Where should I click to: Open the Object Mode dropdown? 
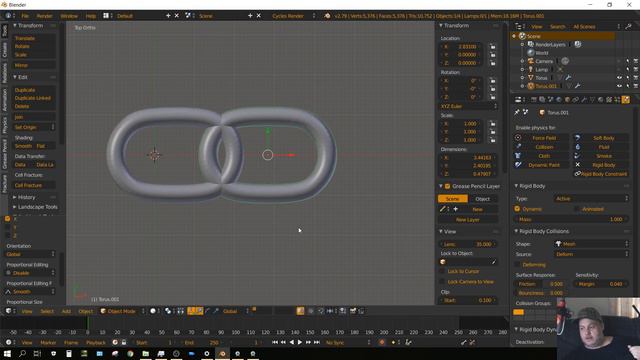coord(122,311)
